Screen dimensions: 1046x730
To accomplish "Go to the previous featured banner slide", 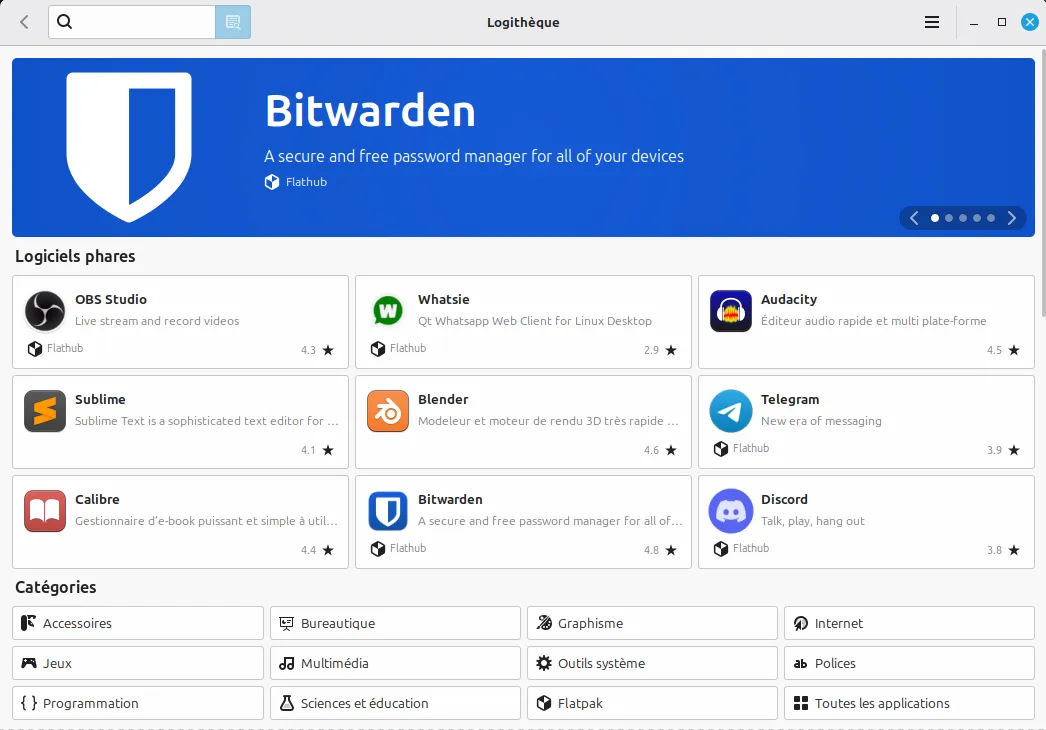I will coord(914,218).
